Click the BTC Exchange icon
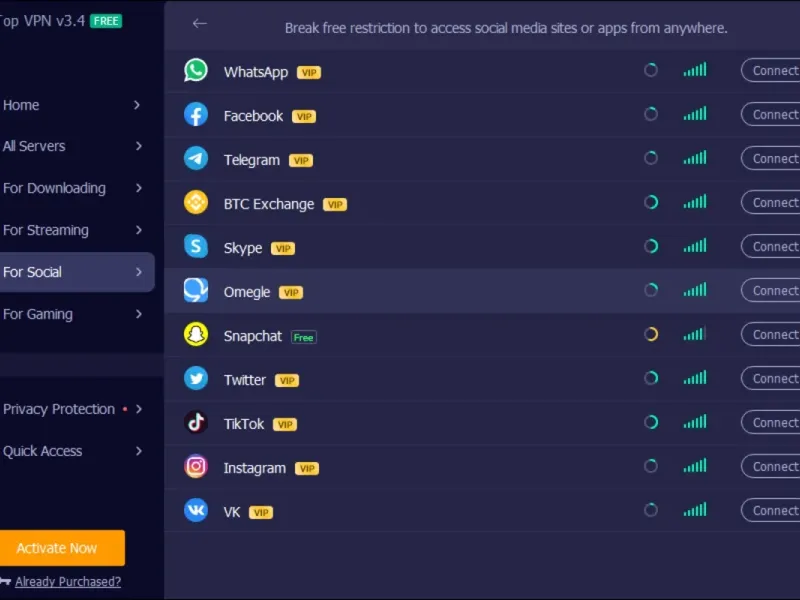 pos(196,203)
